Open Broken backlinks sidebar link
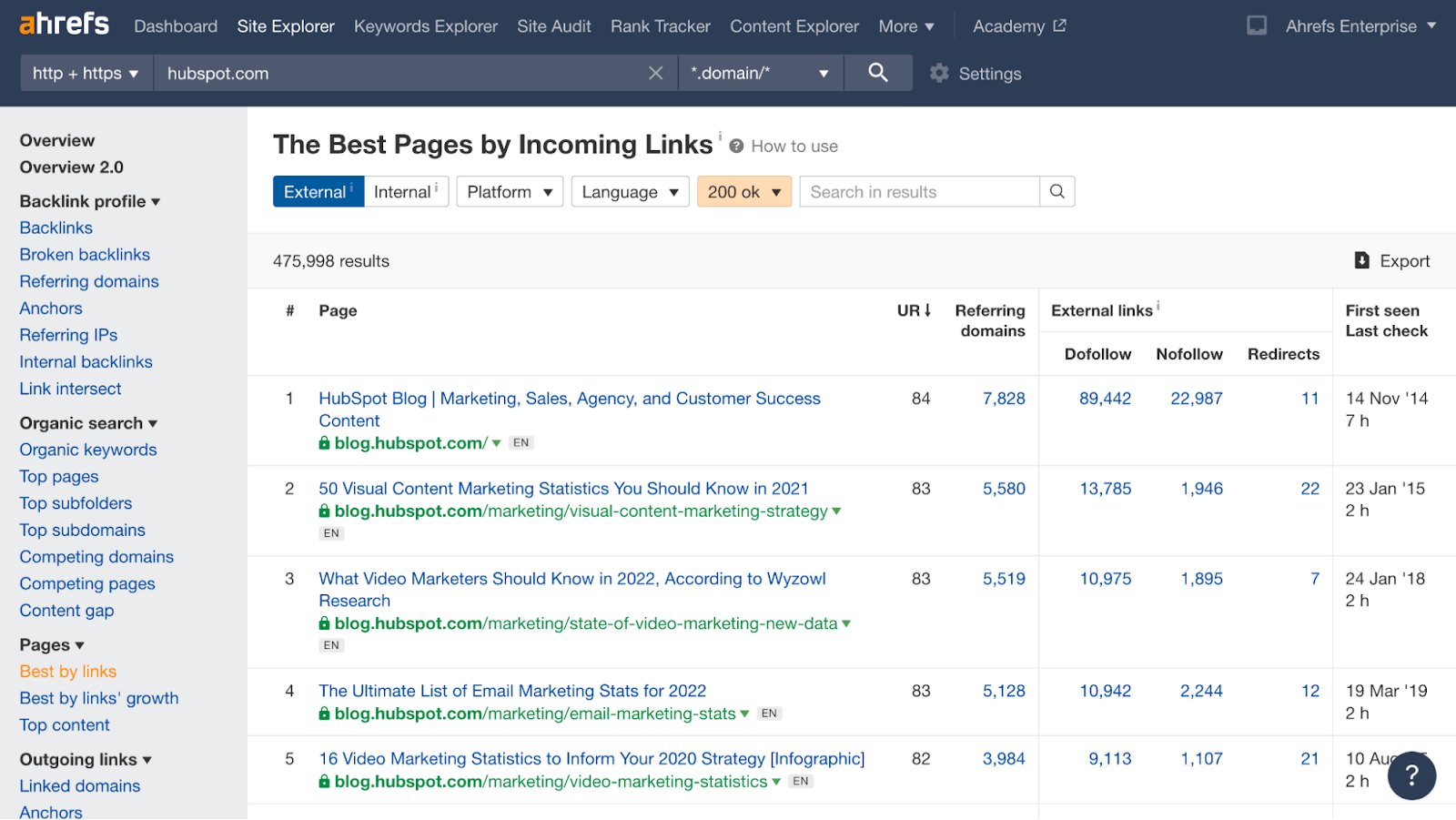 coord(85,255)
